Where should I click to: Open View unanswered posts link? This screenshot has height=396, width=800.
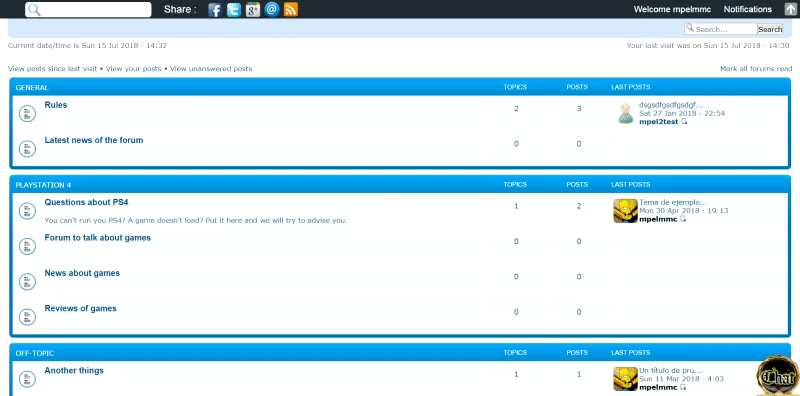pos(211,68)
